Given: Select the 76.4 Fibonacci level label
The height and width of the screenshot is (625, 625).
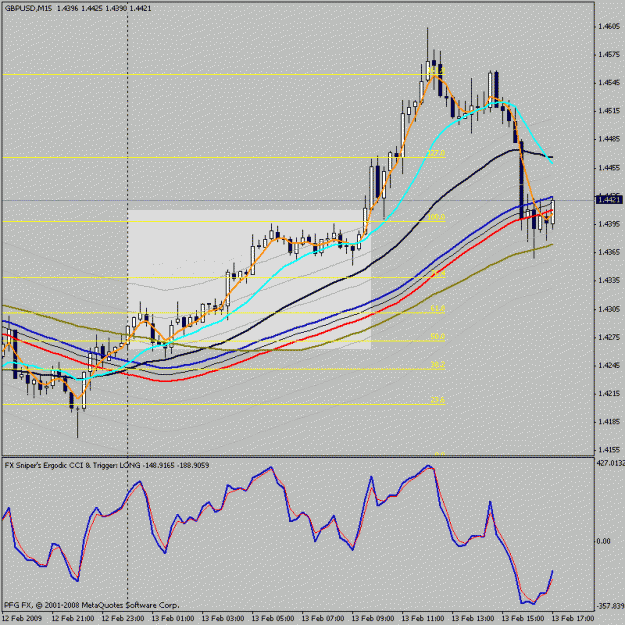Looking at the screenshot, I should [438, 273].
